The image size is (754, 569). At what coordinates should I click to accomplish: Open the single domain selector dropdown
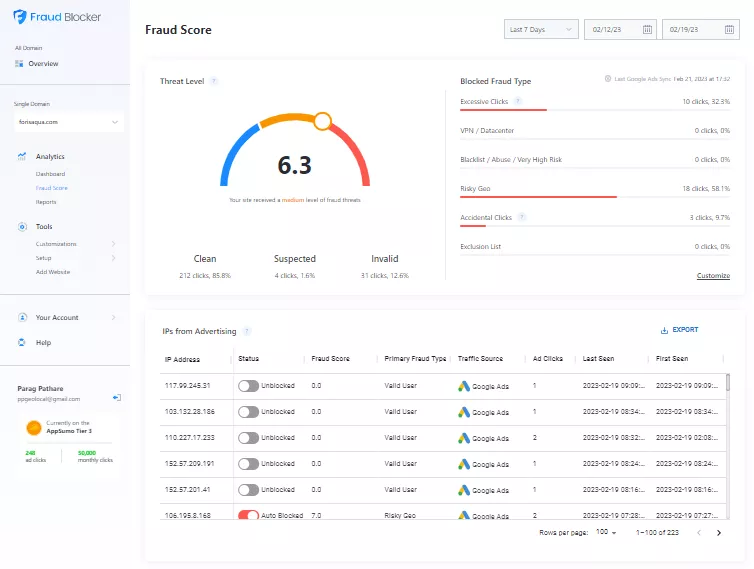click(x=68, y=122)
